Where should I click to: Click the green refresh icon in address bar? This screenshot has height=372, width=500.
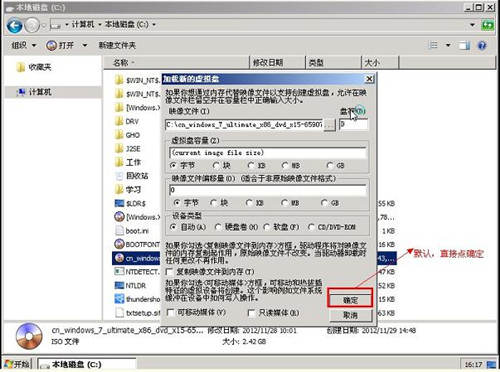tap(487, 25)
